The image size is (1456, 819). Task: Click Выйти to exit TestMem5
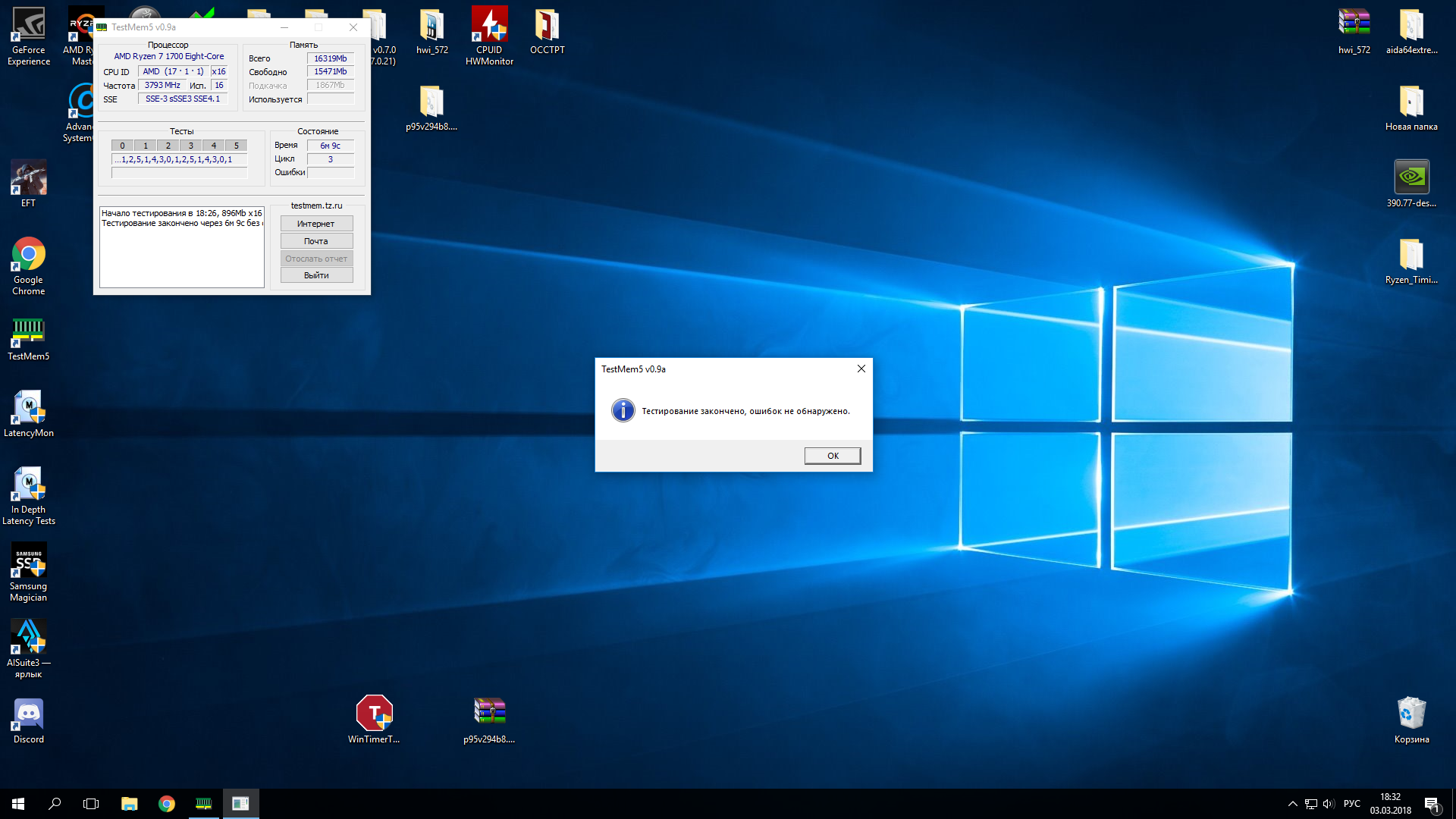pos(316,275)
